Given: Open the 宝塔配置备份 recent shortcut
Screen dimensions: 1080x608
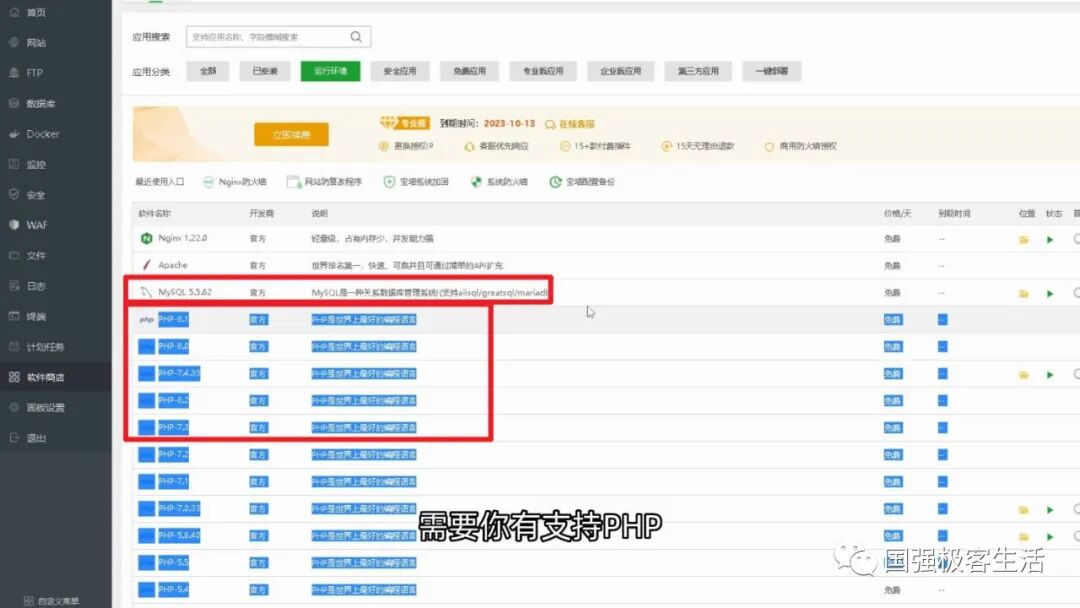Looking at the screenshot, I should click(582, 182).
